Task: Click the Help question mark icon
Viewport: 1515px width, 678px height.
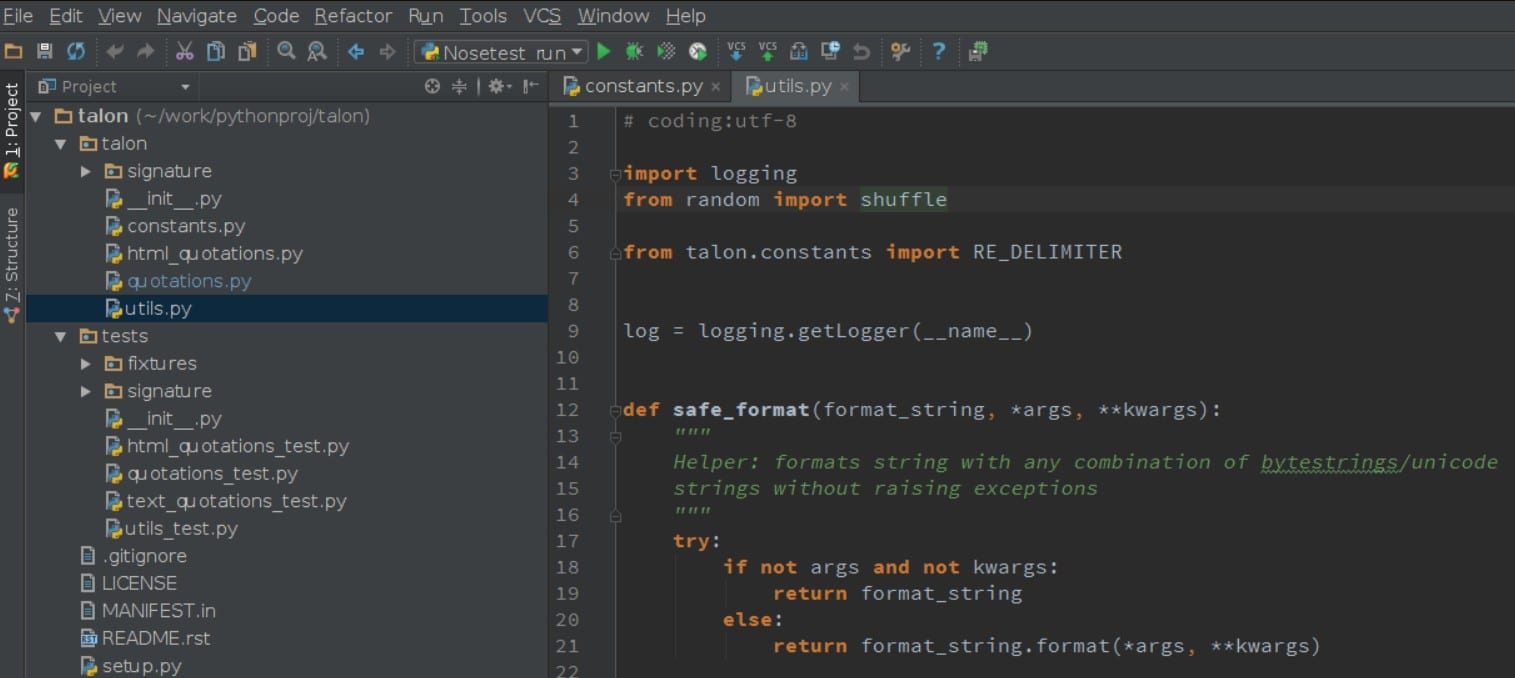Action: (937, 51)
